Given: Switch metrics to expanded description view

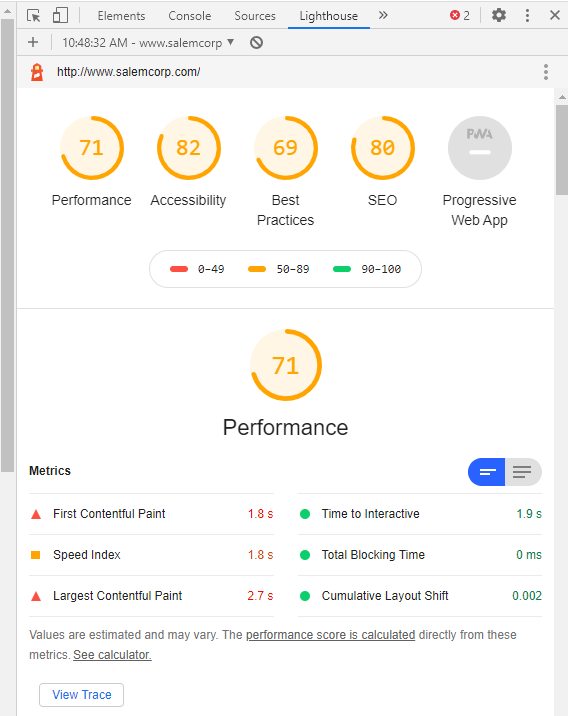Looking at the screenshot, I should [x=523, y=472].
